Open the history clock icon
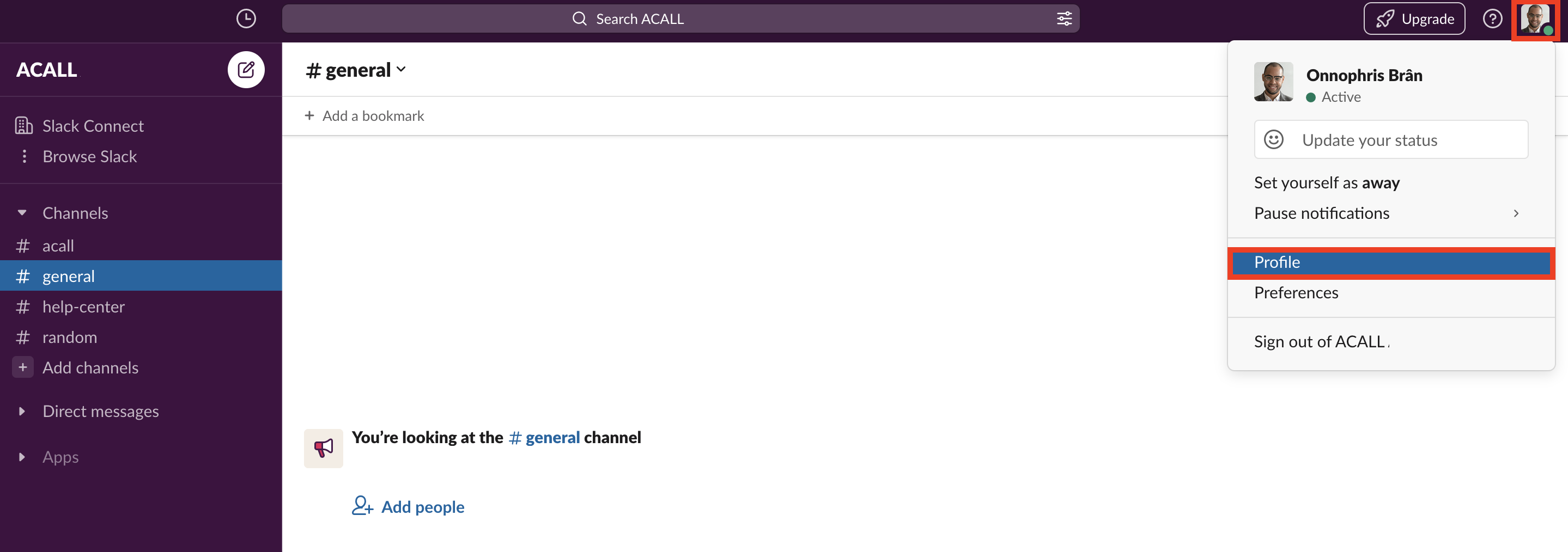Image resolution: width=1568 pixels, height=552 pixels. click(x=246, y=19)
